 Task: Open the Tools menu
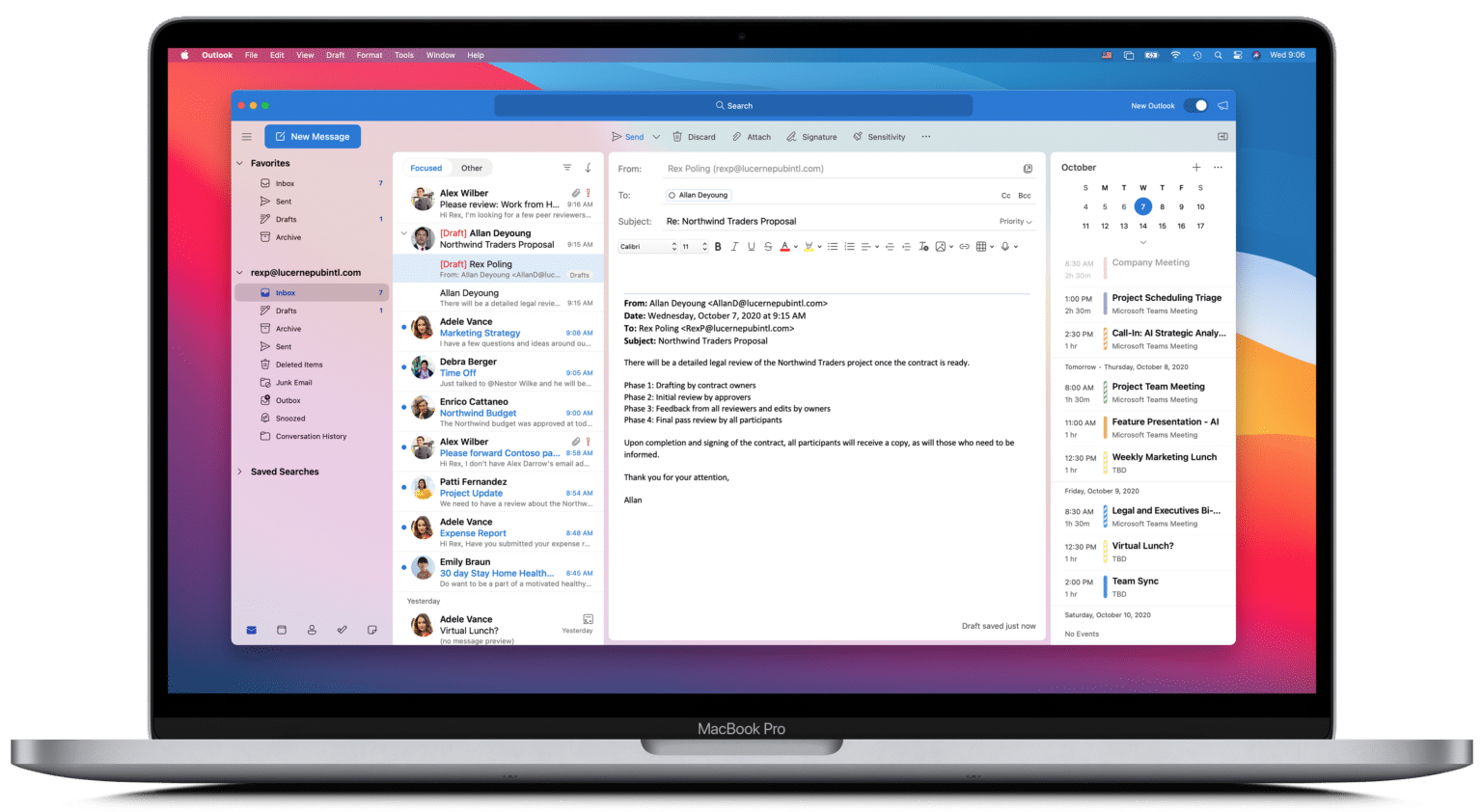point(404,55)
